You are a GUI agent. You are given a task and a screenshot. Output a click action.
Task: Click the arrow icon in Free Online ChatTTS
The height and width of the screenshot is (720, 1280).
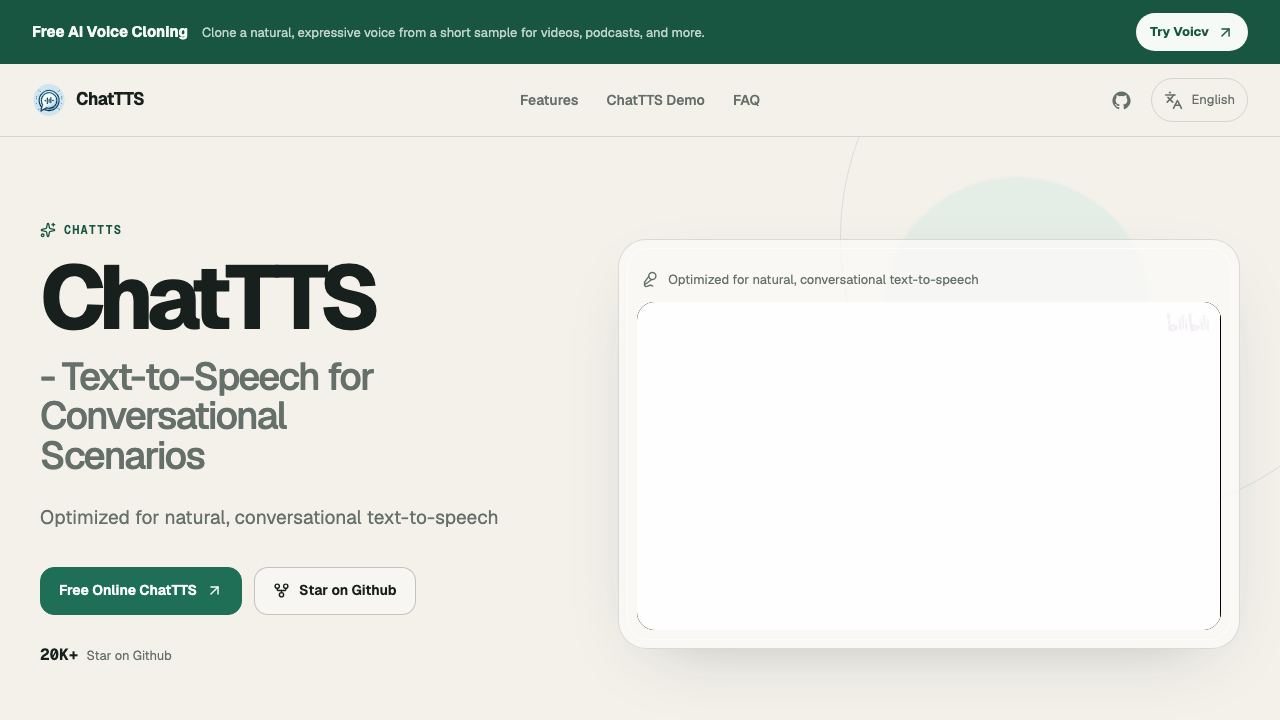click(214, 591)
